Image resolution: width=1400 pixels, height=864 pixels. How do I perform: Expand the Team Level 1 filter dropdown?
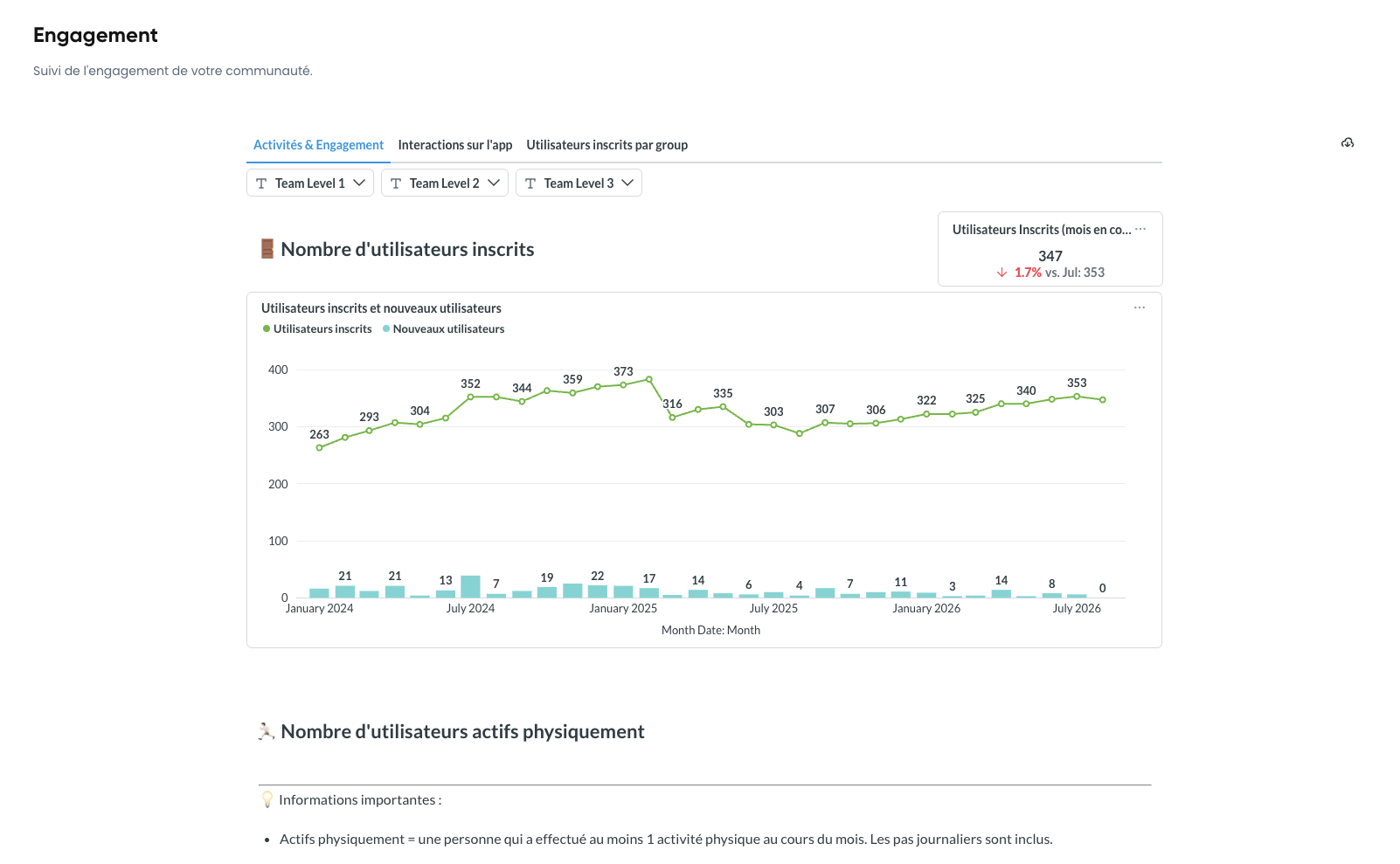(x=310, y=183)
